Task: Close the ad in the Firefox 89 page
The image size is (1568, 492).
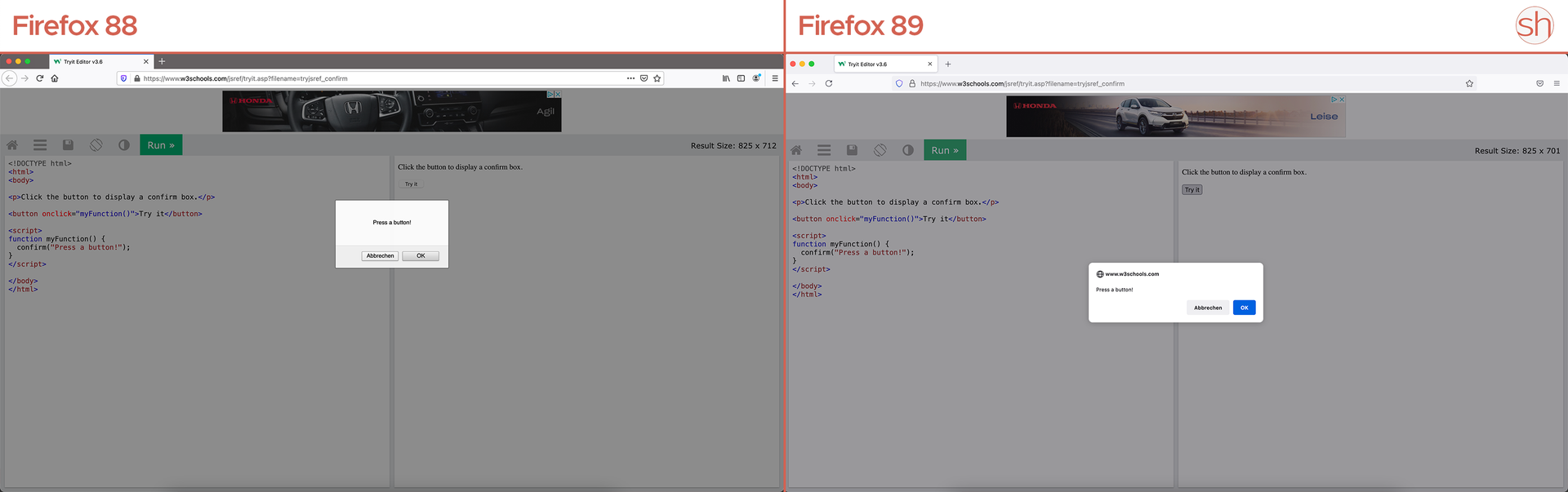Action: [x=1342, y=100]
